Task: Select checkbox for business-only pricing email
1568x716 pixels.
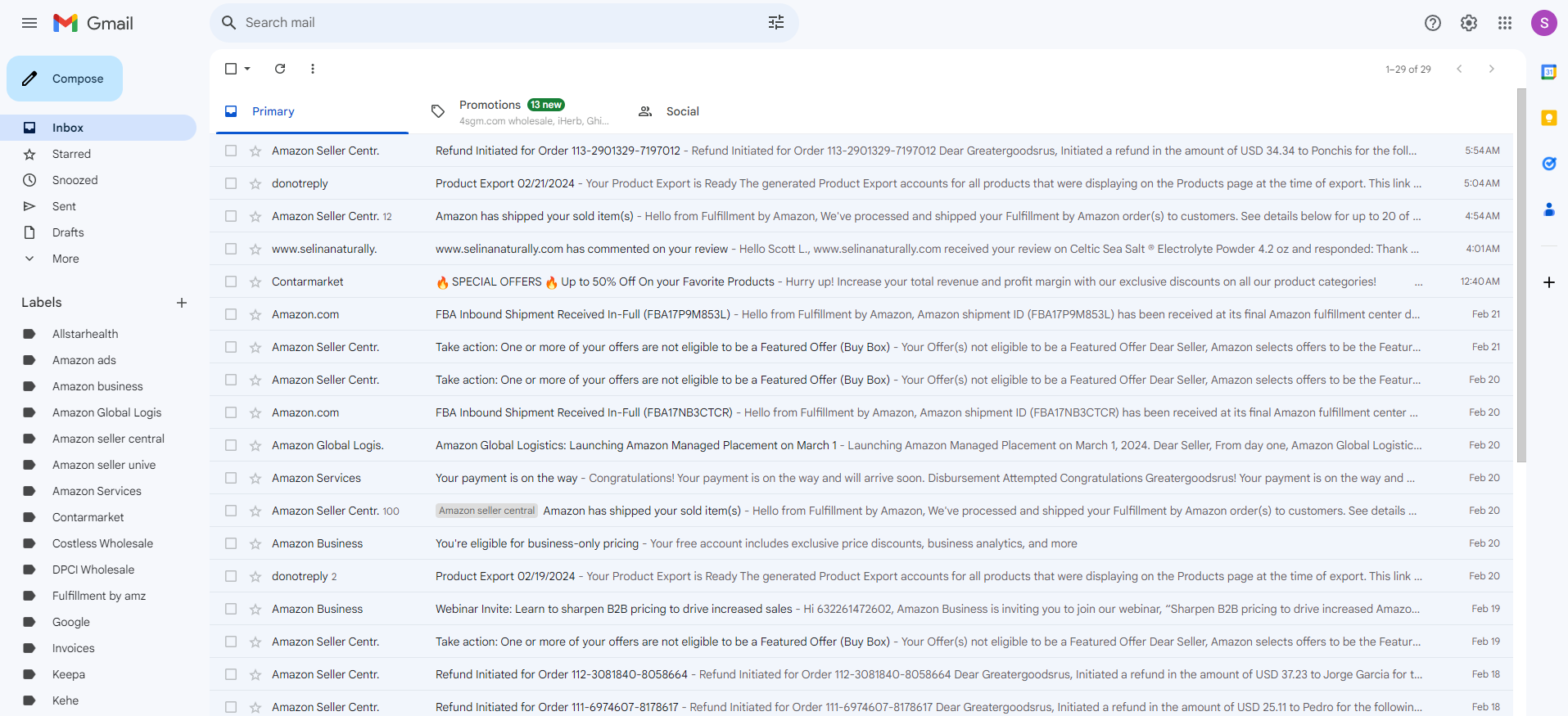Action: click(x=231, y=543)
